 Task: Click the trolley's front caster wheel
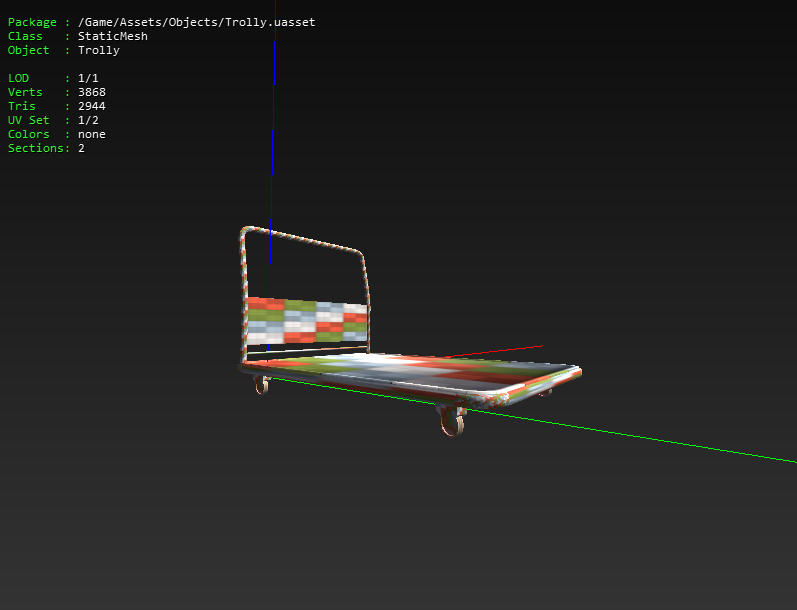coord(452,421)
